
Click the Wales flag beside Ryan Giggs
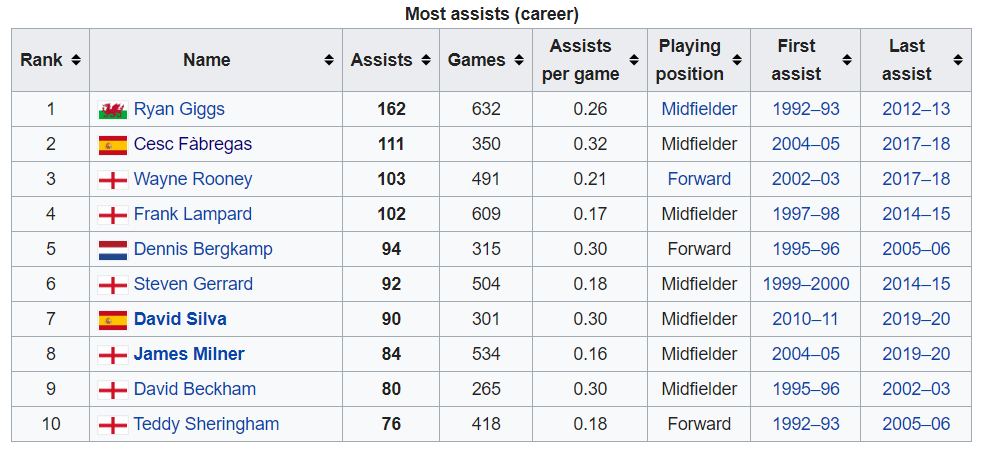click(x=112, y=110)
